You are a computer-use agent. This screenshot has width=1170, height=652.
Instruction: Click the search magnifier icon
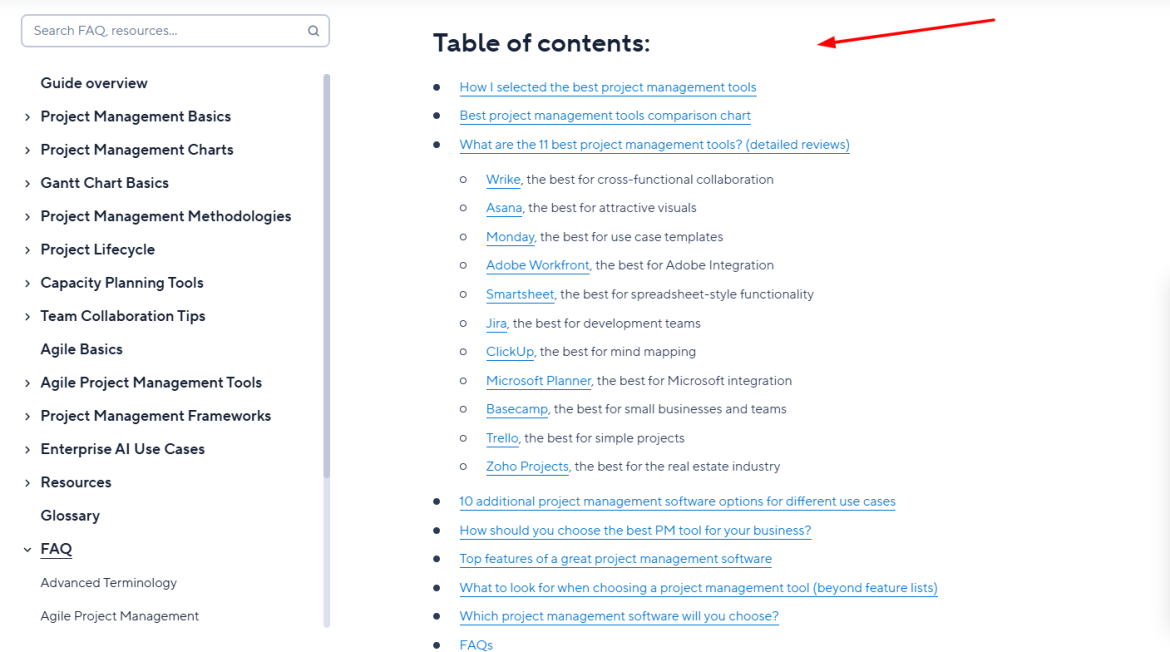click(x=313, y=31)
